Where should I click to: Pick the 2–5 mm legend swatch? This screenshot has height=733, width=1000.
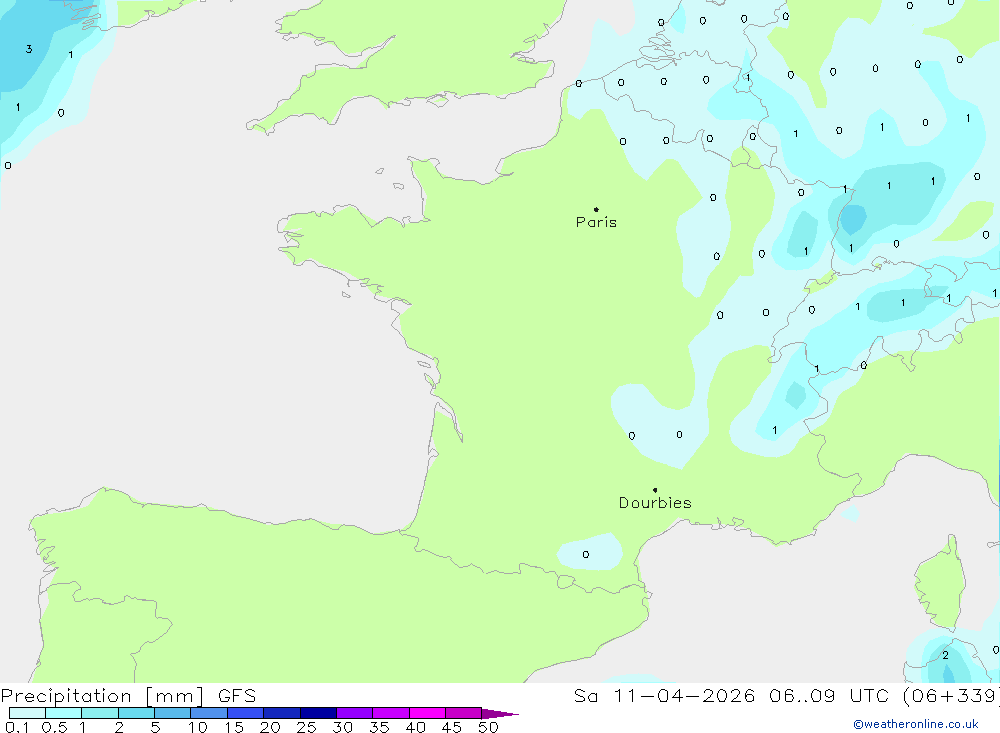click(136, 713)
